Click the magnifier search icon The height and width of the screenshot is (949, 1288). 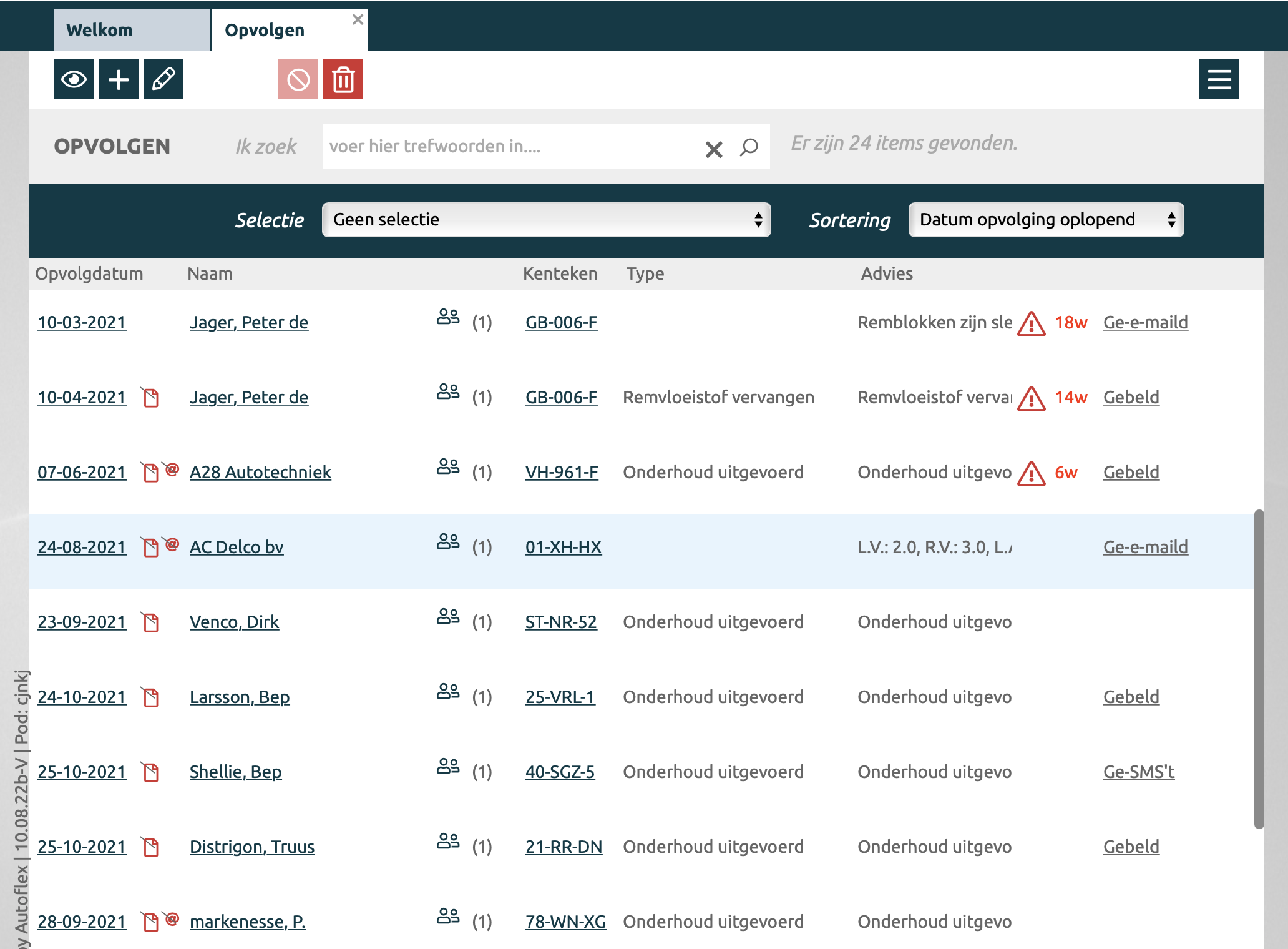tap(749, 147)
